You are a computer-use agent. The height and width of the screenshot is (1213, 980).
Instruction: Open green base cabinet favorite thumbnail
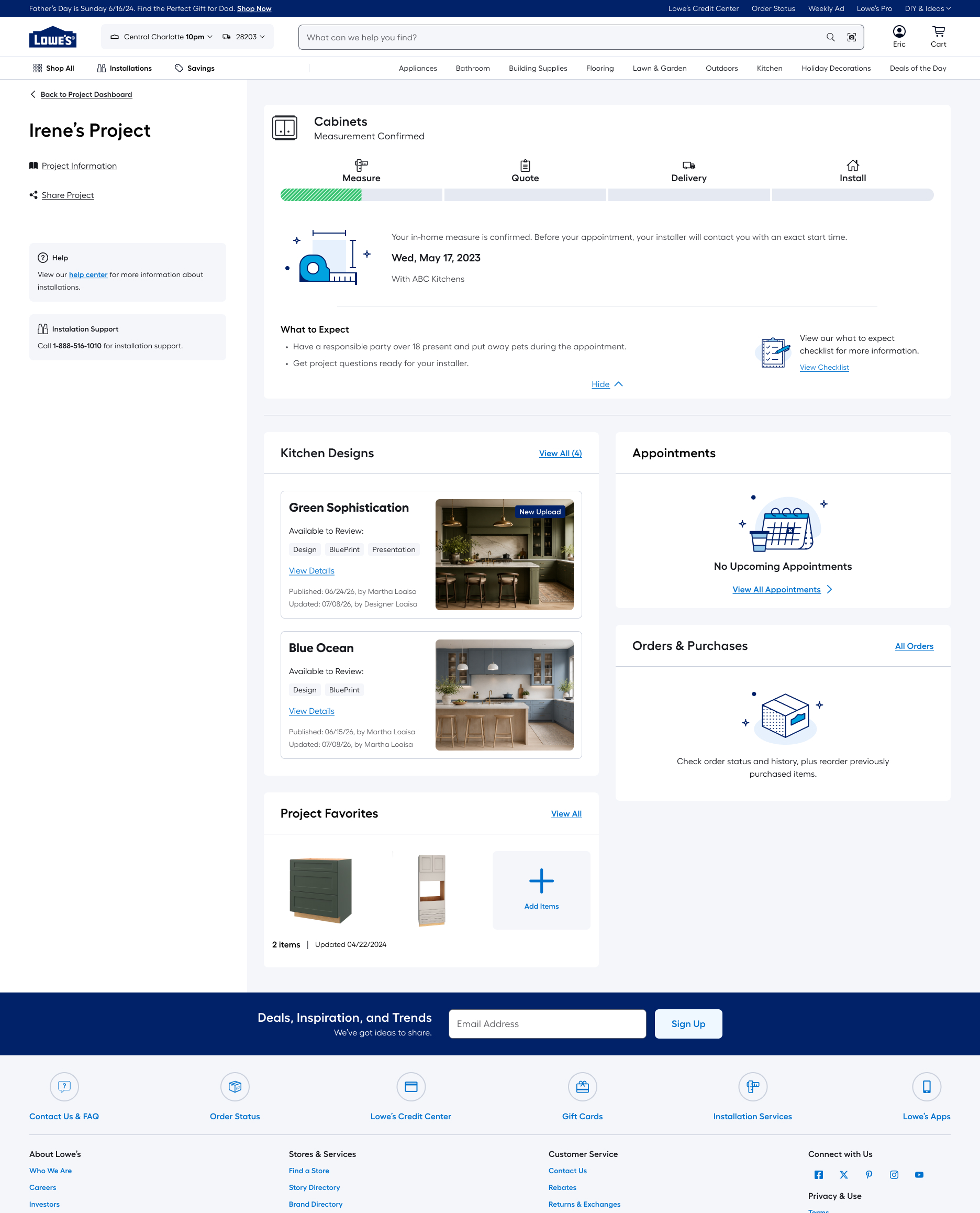(x=320, y=890)
